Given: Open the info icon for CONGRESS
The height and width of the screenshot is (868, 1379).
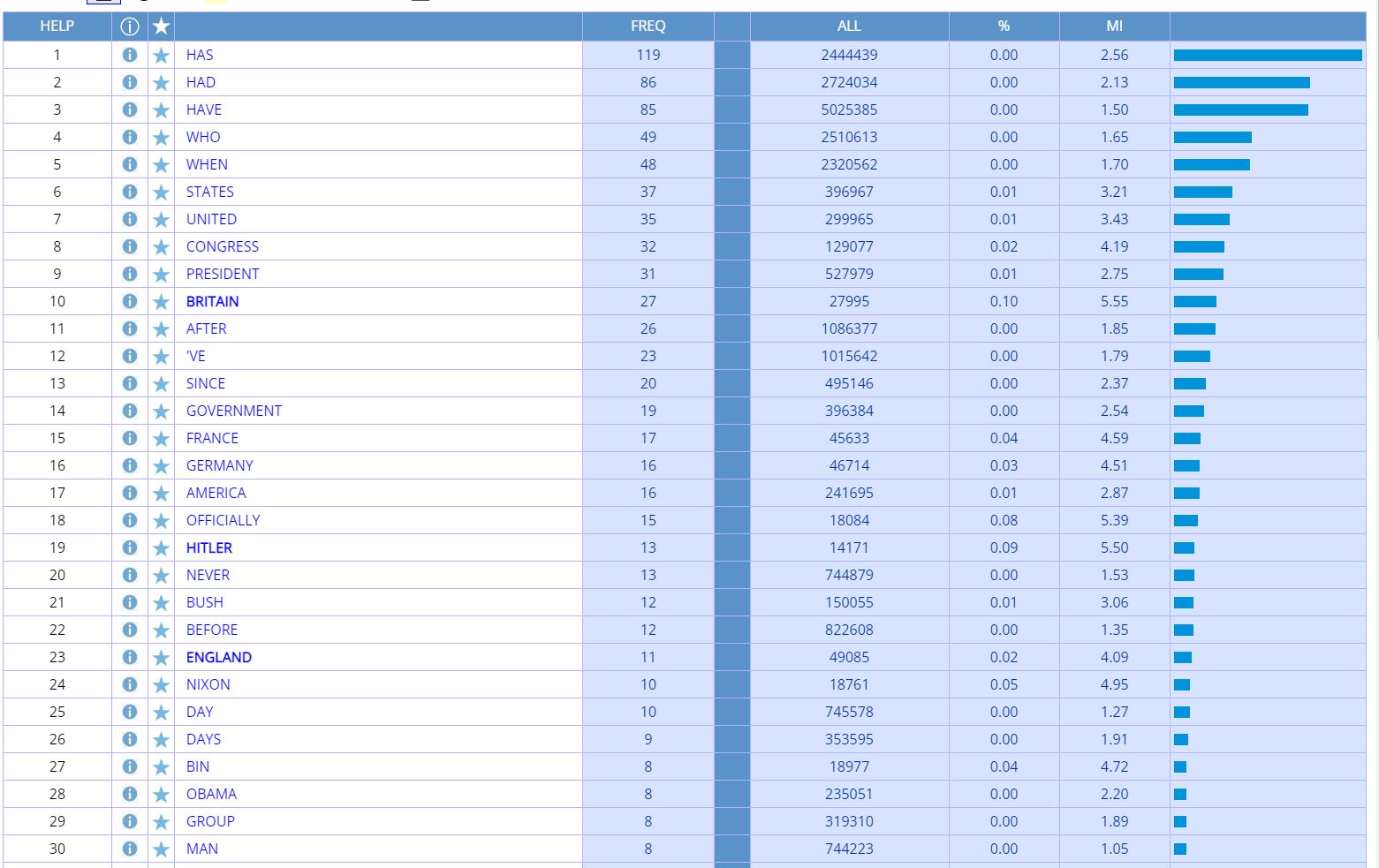Looking at the screenshot, I should click(130, 246).
